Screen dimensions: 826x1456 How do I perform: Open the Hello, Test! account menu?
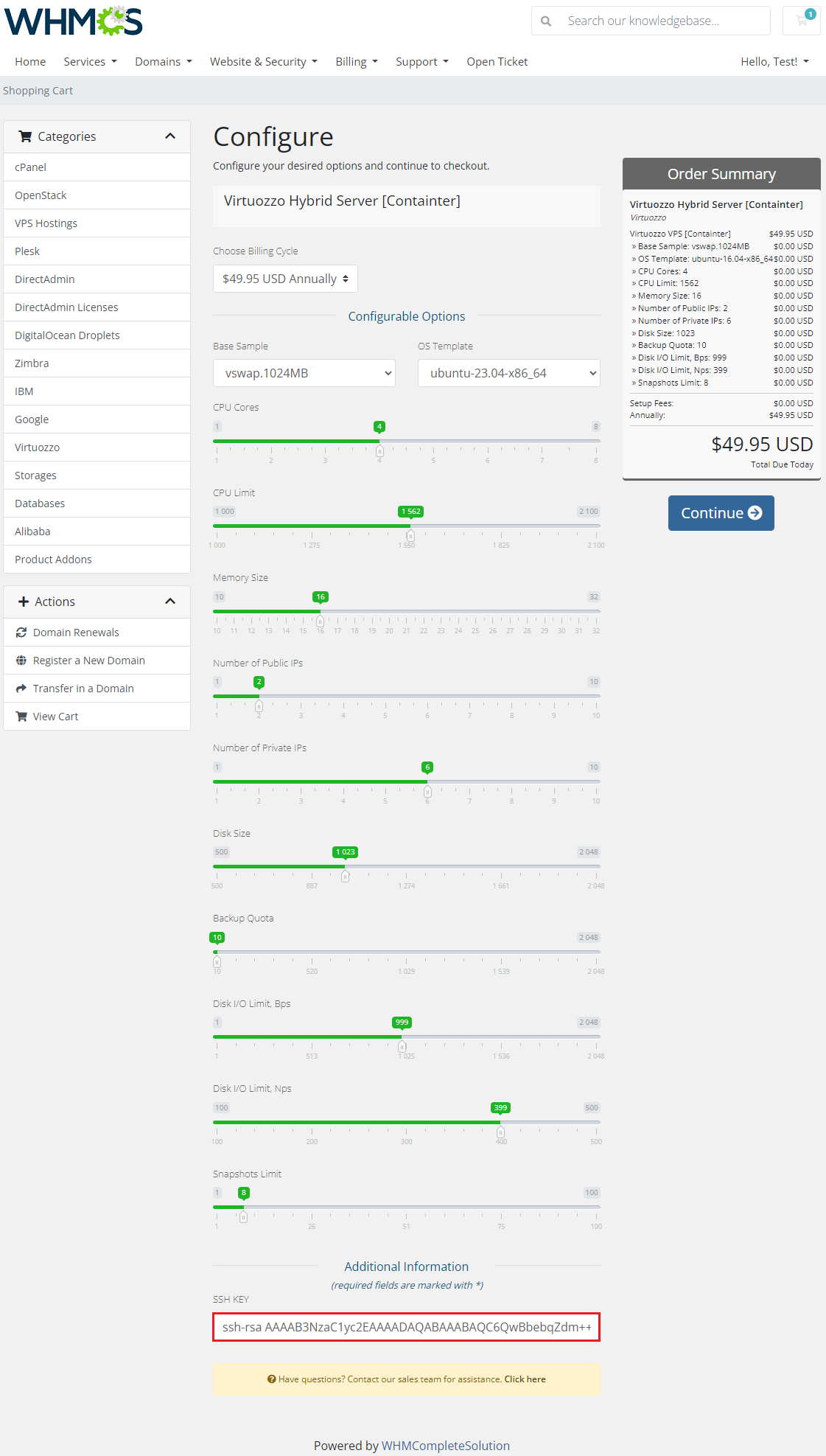tap(775, 62)
